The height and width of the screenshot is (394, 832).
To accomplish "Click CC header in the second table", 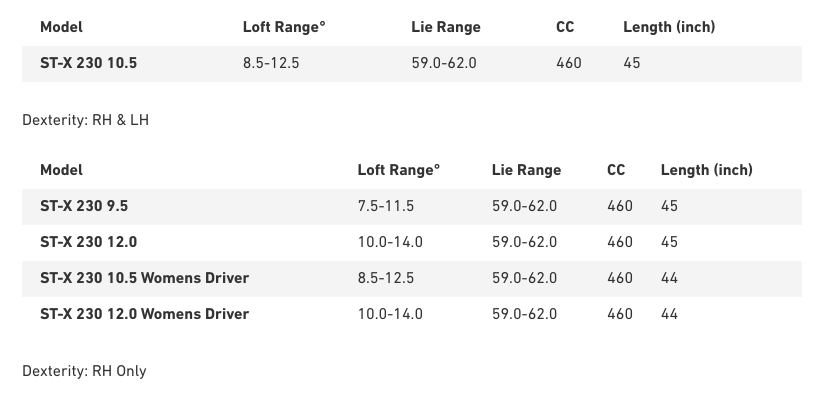I will pyautogui.click(x=616, y=170).
